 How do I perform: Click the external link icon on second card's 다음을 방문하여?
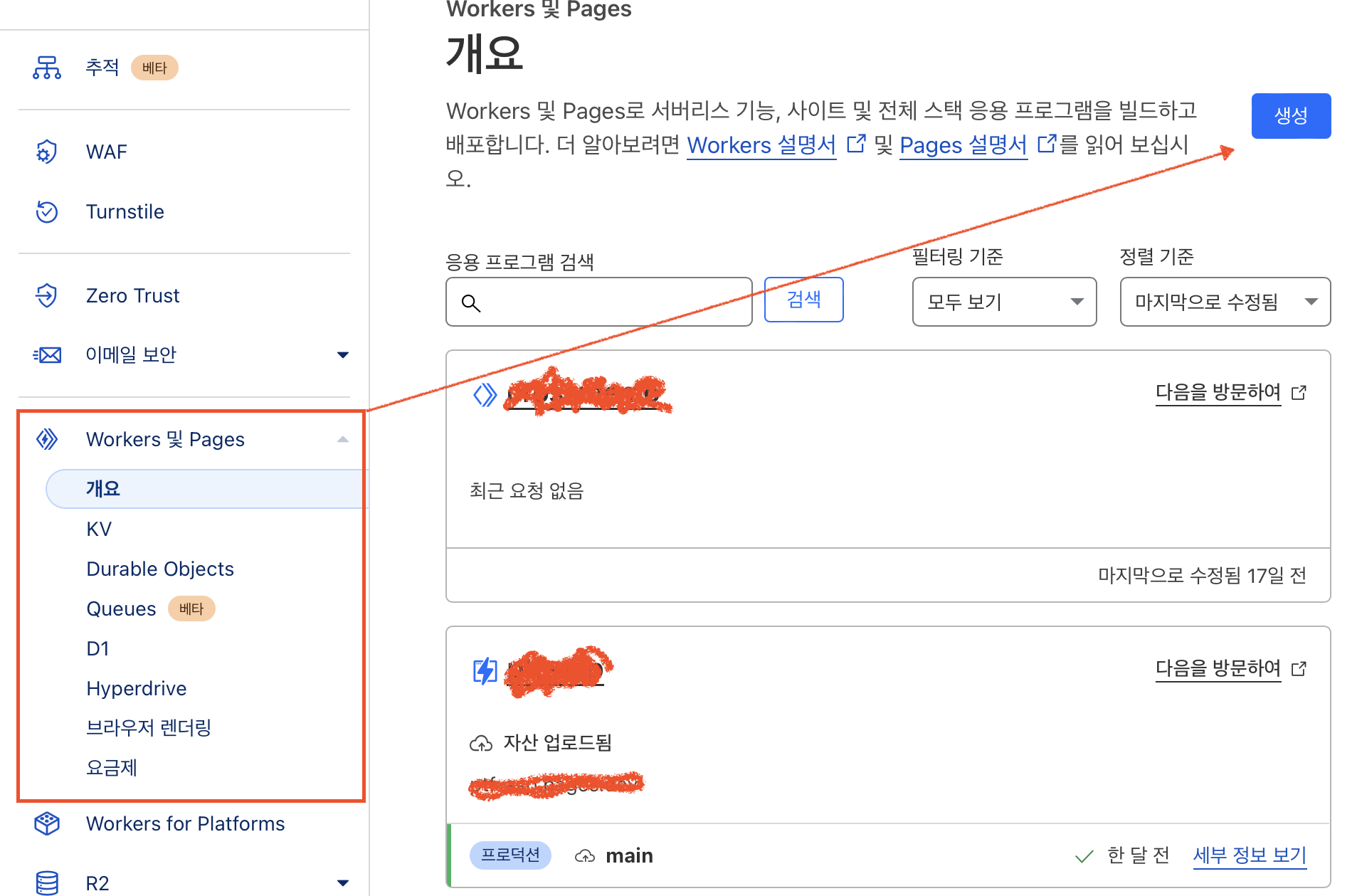1299,669
